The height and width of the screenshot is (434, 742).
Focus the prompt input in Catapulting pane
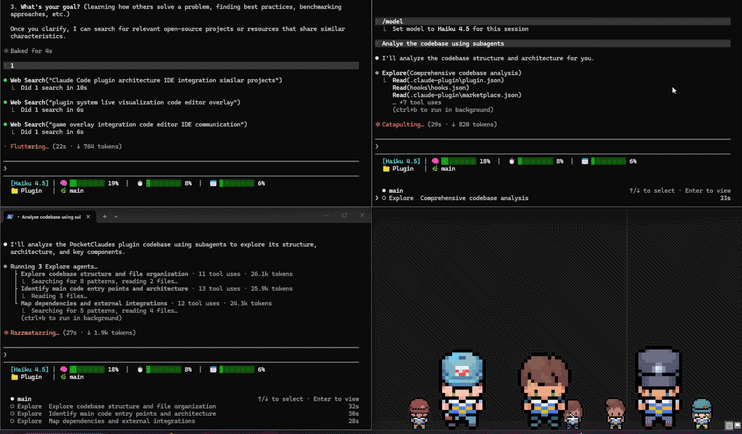pos(553,147)
